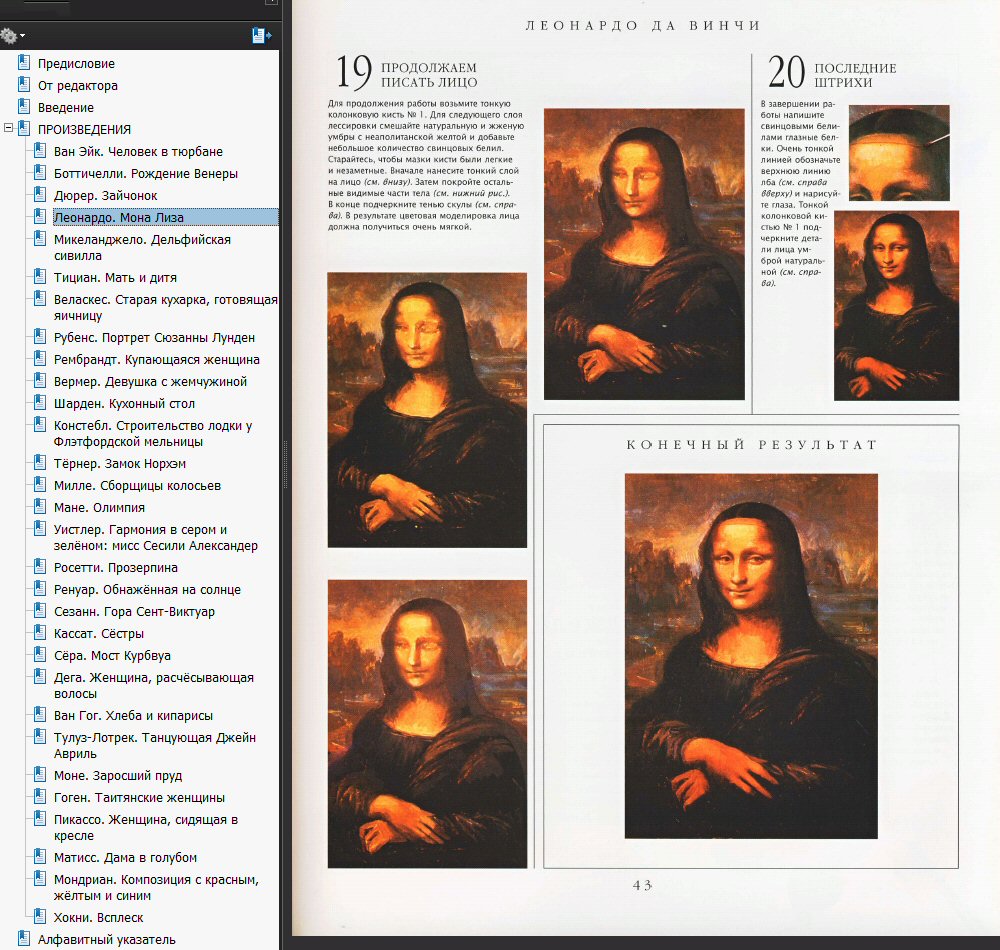This screenshot has width=1000, height=950.
Task: Click bookmark icon for Кассат. Сёстры
Action: pos(40,632)
